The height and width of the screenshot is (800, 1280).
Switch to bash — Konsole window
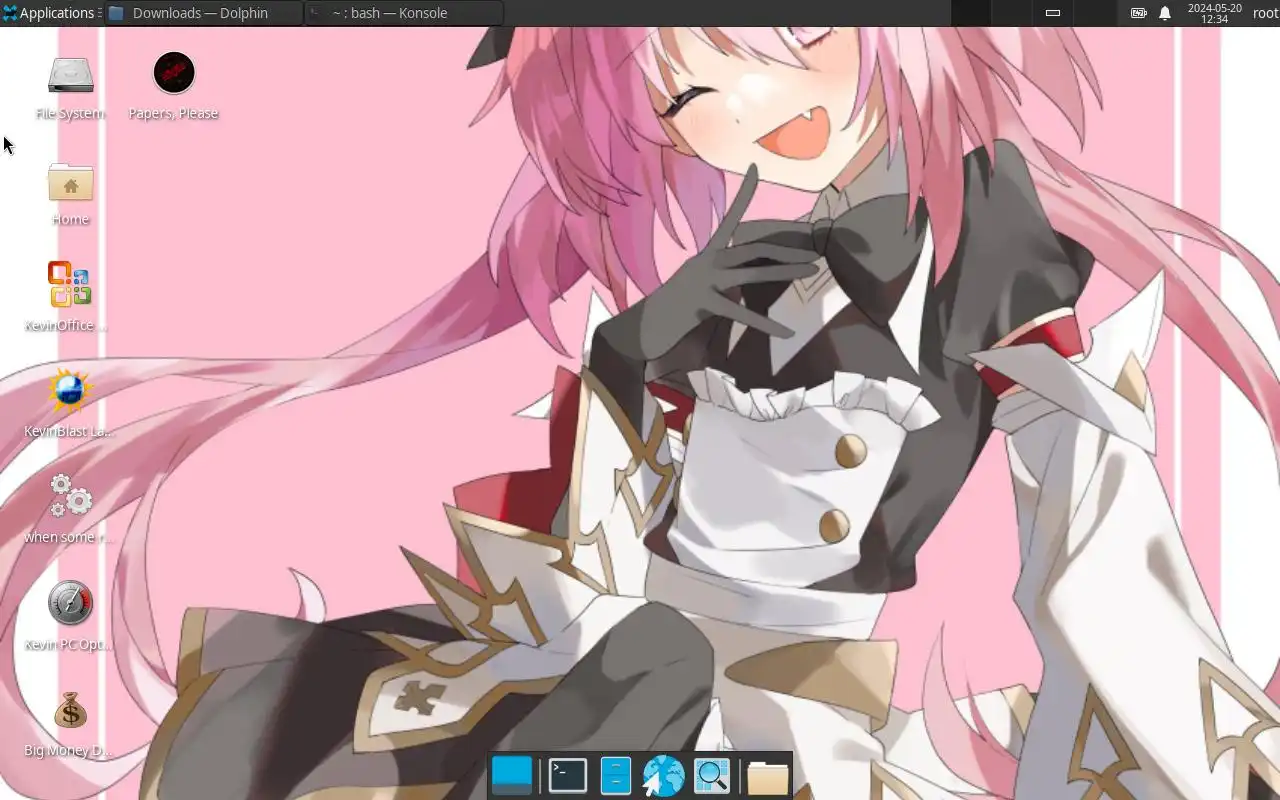pos(404,13)
